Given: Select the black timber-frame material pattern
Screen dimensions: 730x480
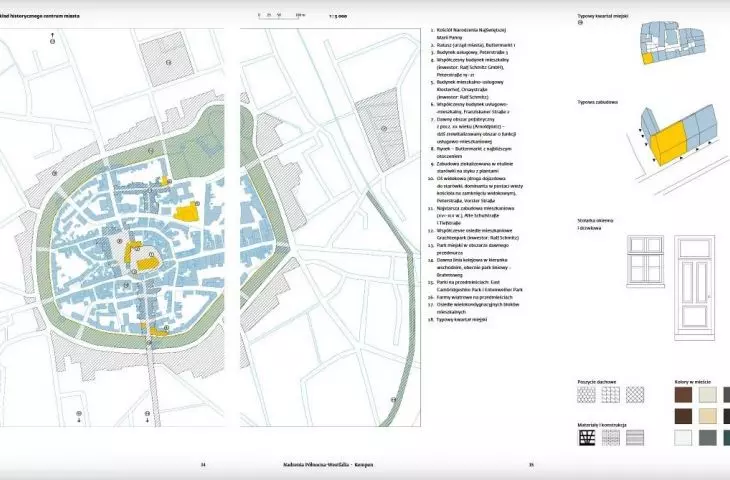Looking at the screenshot, I should [x=587, y=438].
